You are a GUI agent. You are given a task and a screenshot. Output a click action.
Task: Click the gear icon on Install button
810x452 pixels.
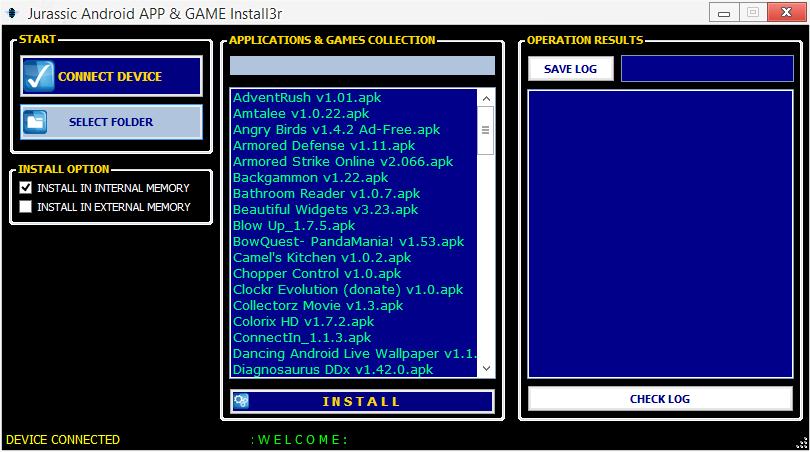point(241,401)
